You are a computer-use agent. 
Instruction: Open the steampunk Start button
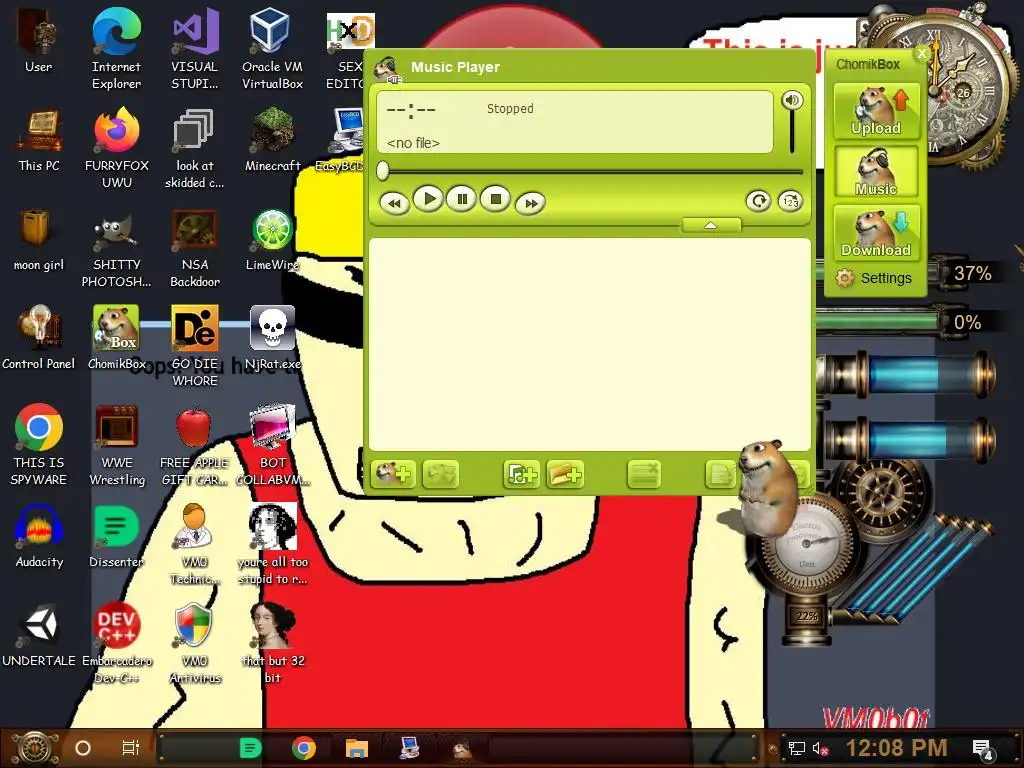(35, 748)
